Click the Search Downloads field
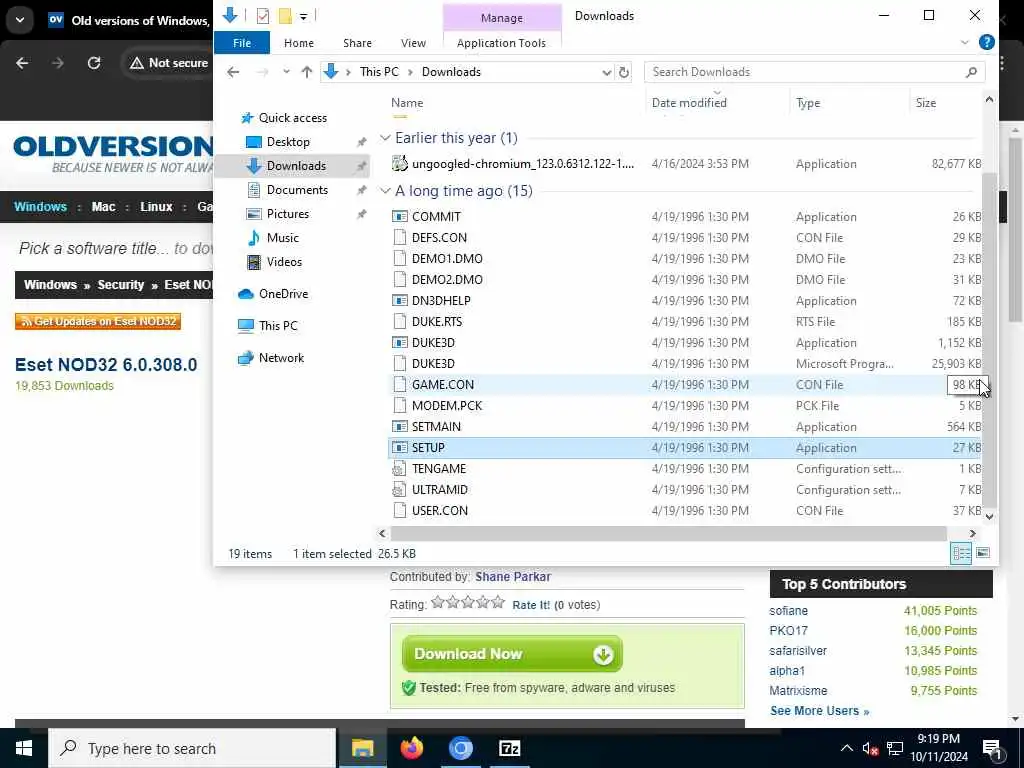Screen dimensions: 1024x768 814,72
